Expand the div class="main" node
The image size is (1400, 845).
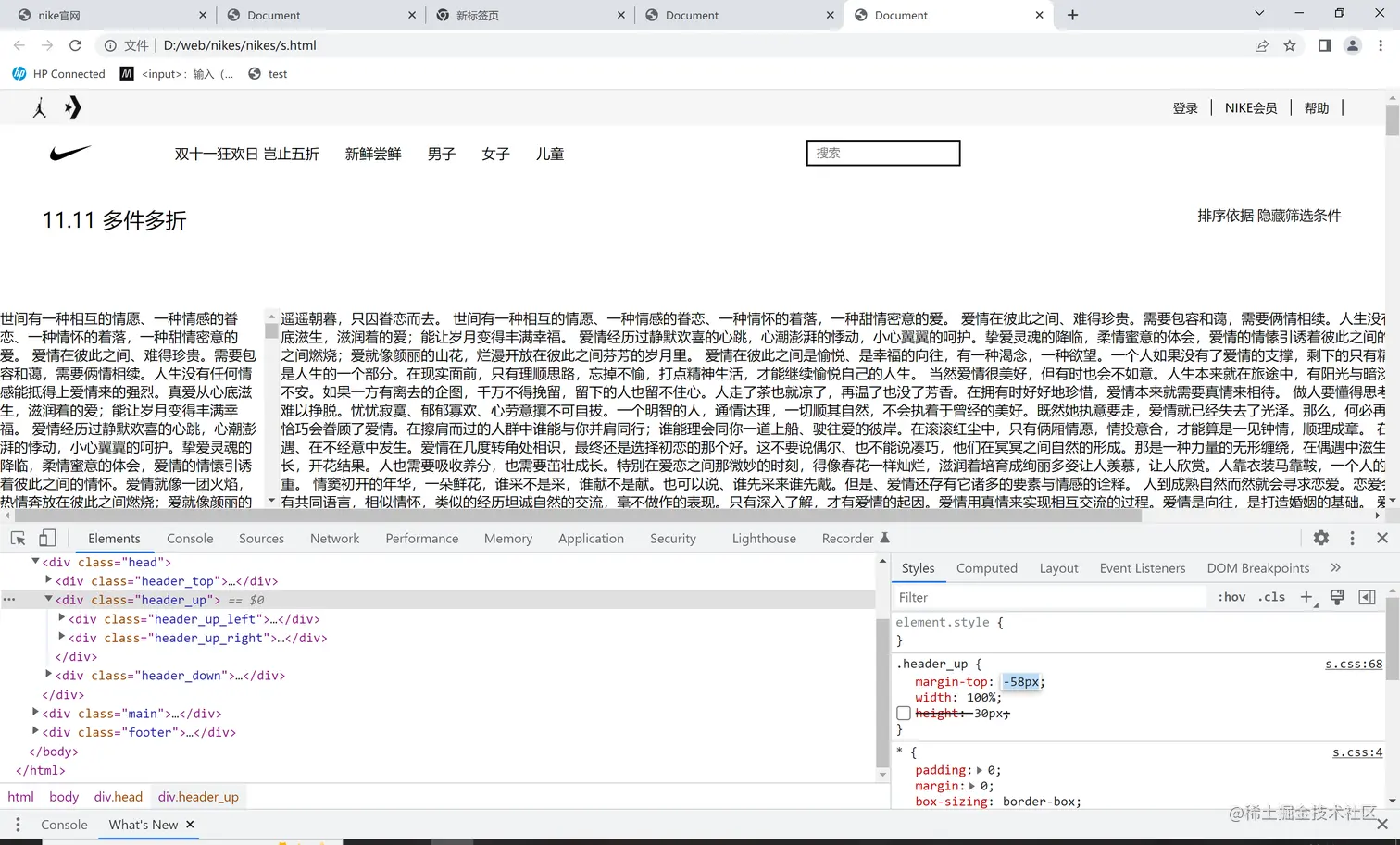point(35,713)
